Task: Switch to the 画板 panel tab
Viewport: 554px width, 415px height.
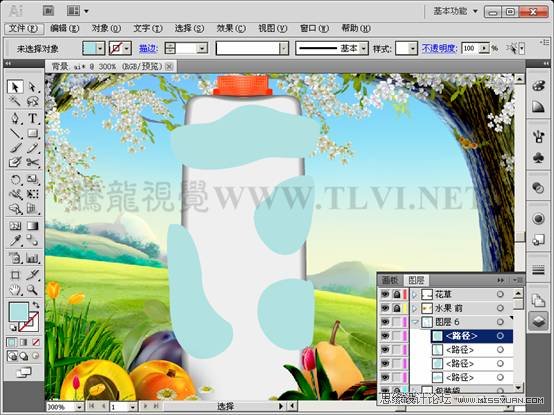Action: tap(390, 280)
